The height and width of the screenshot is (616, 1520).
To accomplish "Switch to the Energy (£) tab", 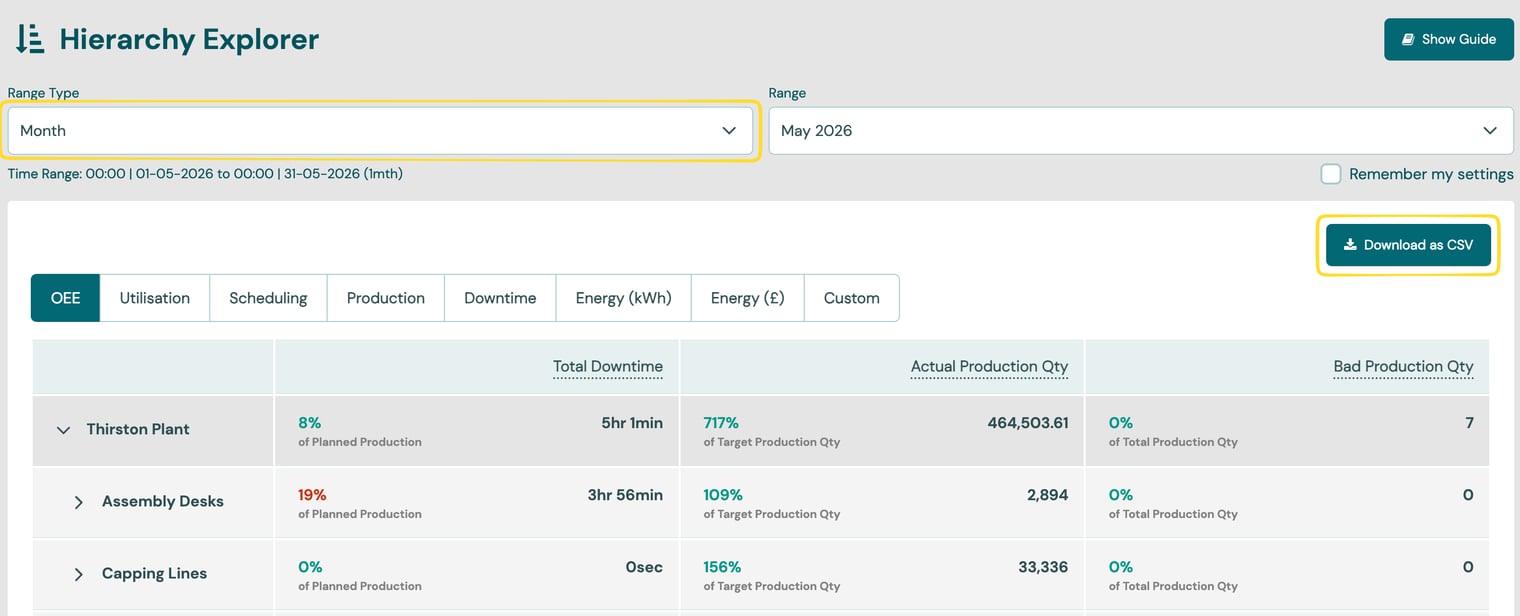I will pyautogui.click(x=748, y=298).
